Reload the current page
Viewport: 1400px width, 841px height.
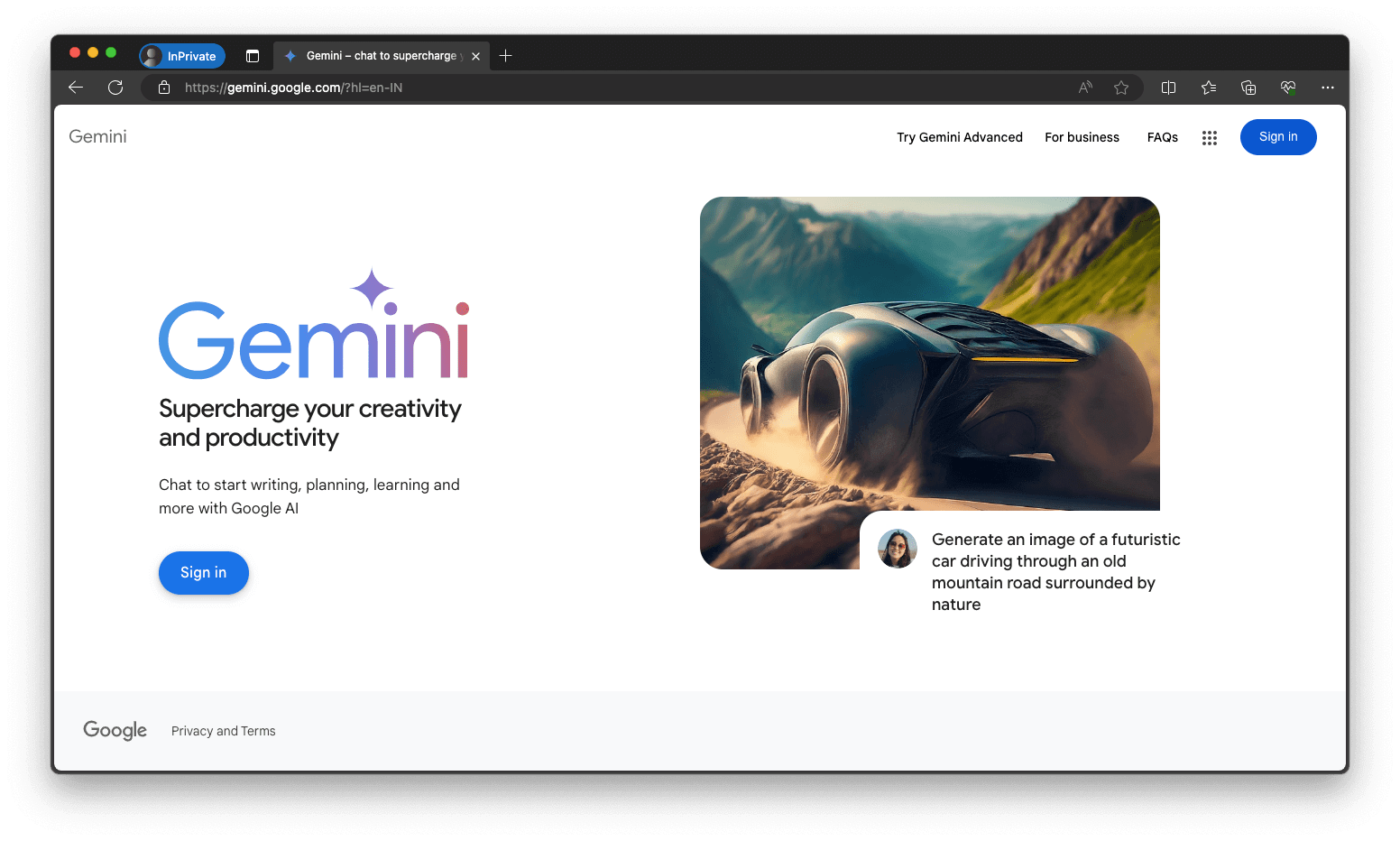point(115,87)
